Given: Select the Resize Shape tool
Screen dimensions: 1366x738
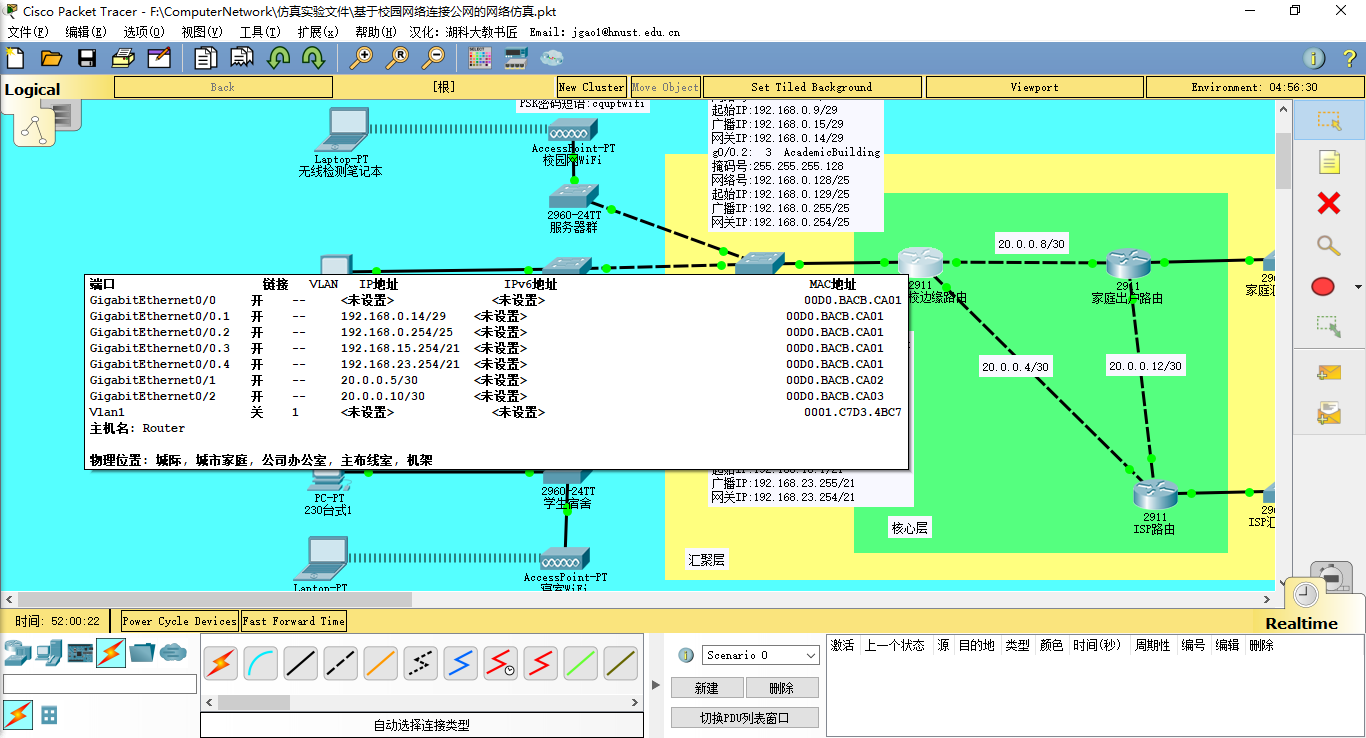Looking at the screenshot, I should 1328,326.
